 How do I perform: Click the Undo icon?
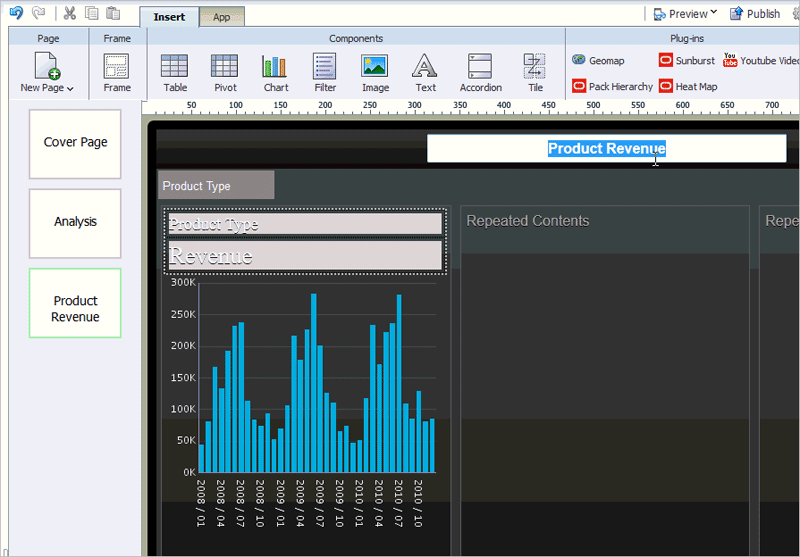click(x=16, y=13)
